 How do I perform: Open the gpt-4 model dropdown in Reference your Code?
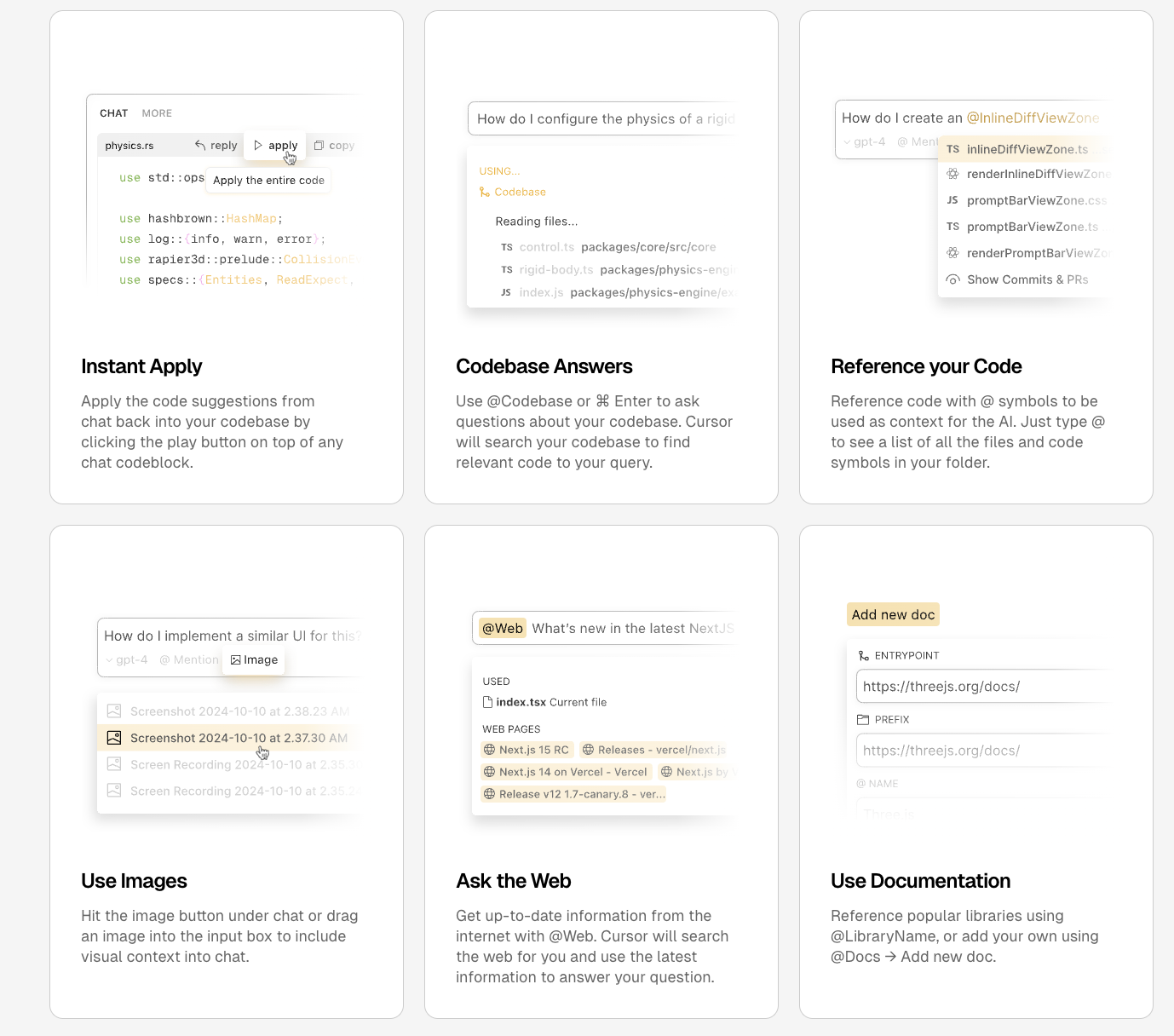point(864,141)
